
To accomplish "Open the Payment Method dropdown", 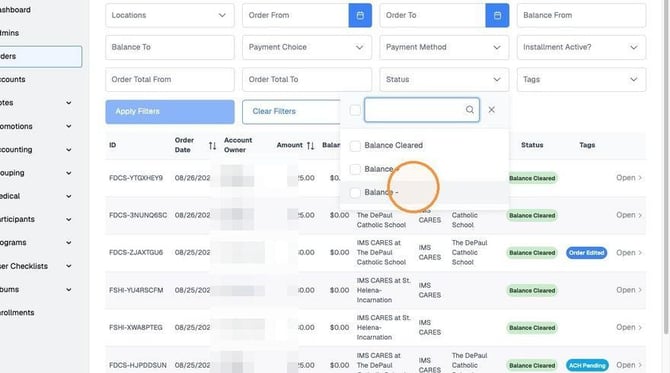I will 444,47.
